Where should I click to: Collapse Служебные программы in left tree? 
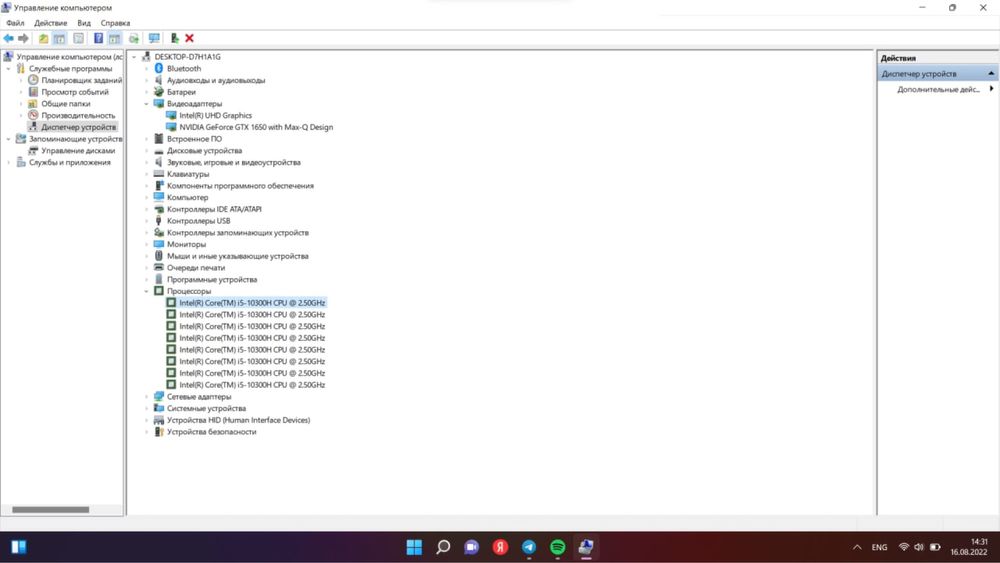pos(8,68)
